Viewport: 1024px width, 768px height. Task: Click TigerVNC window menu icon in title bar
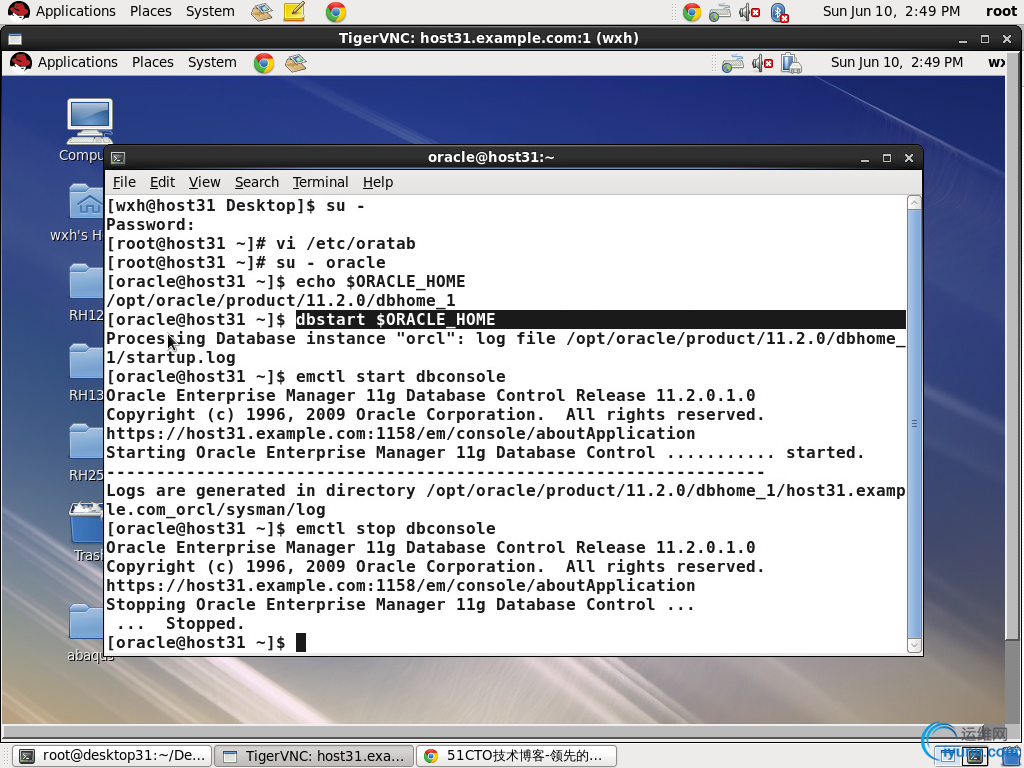(14, 39)
